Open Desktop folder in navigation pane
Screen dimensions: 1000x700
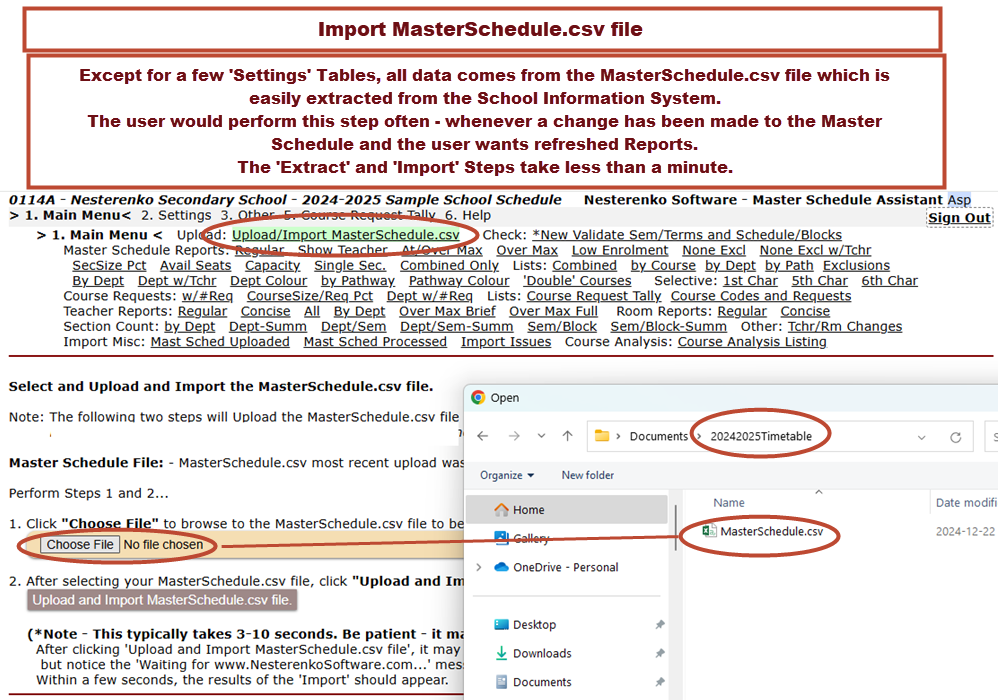pyautogui.click(x=533, y=624)
